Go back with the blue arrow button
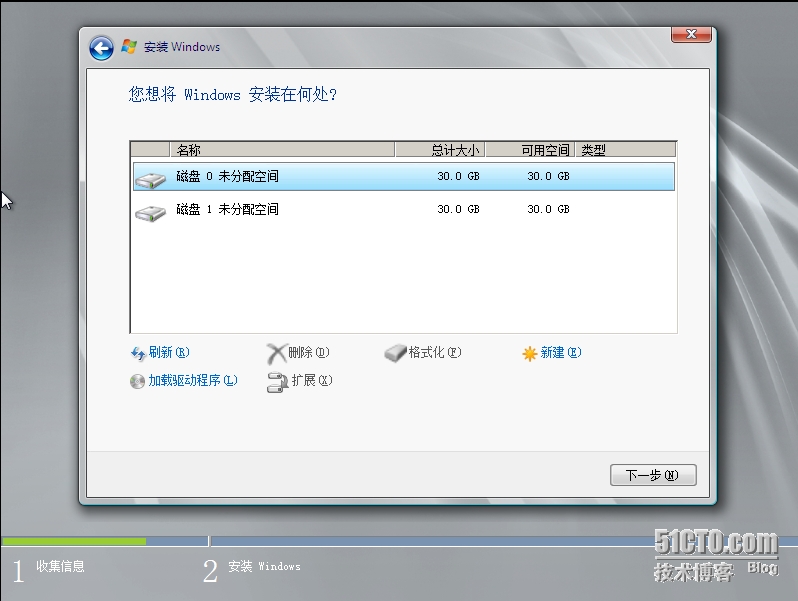This screenshot has width=798, height=601. (x=101, y=49)
